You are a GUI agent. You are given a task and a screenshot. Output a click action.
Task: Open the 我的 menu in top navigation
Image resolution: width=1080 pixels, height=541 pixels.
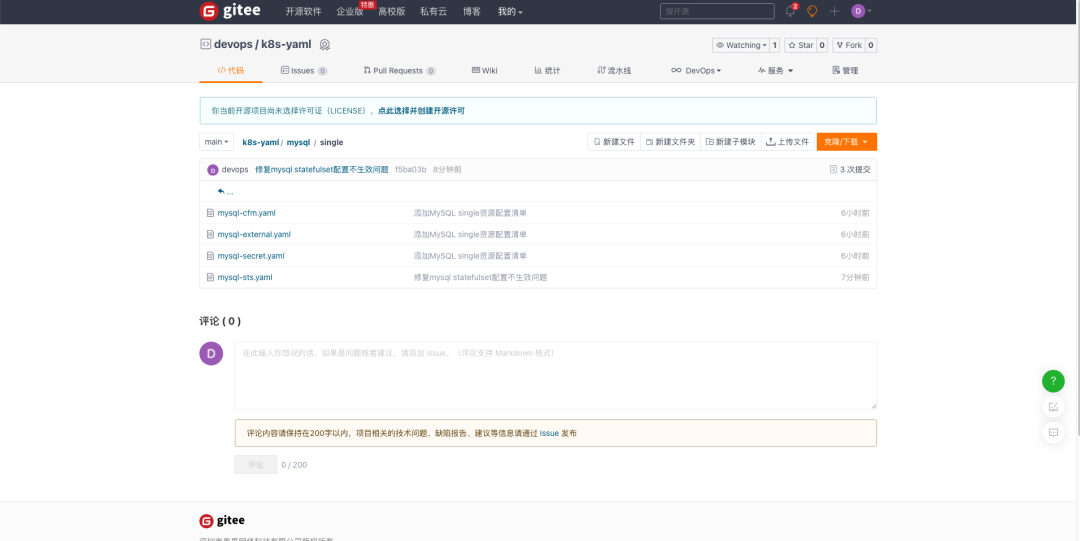(x=510, y=12)
